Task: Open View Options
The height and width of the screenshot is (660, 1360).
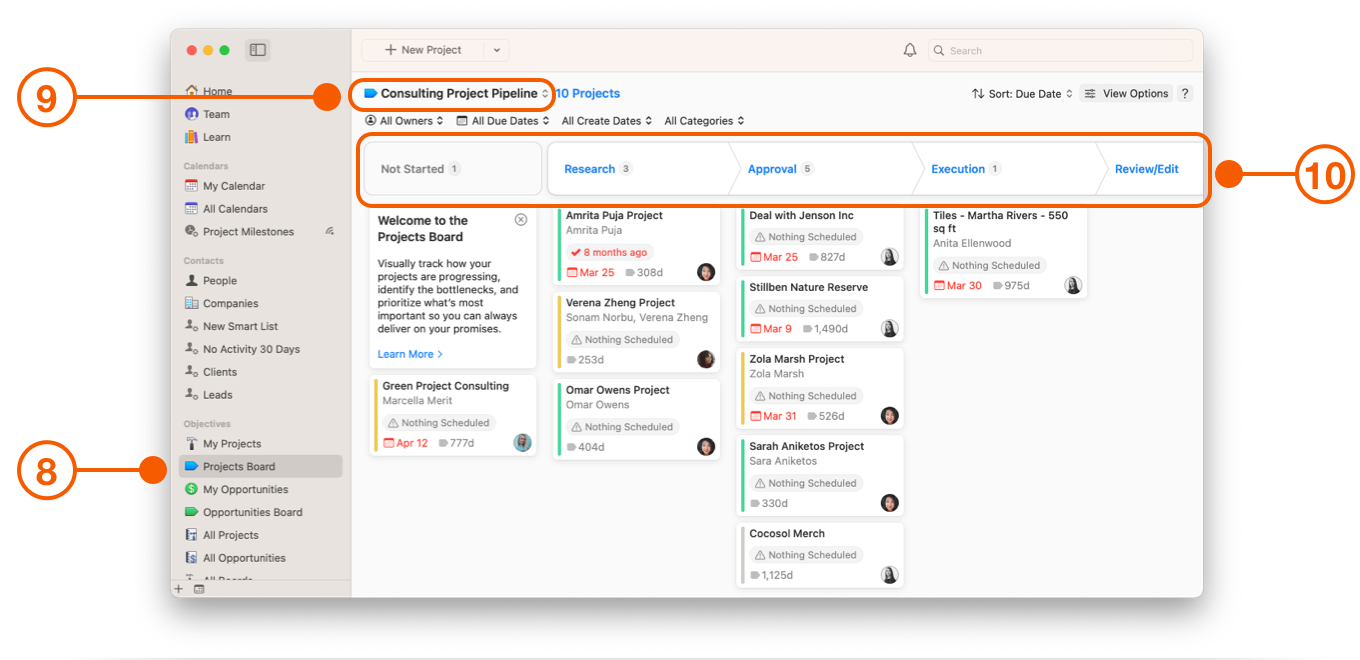Action: point(1126,93)
